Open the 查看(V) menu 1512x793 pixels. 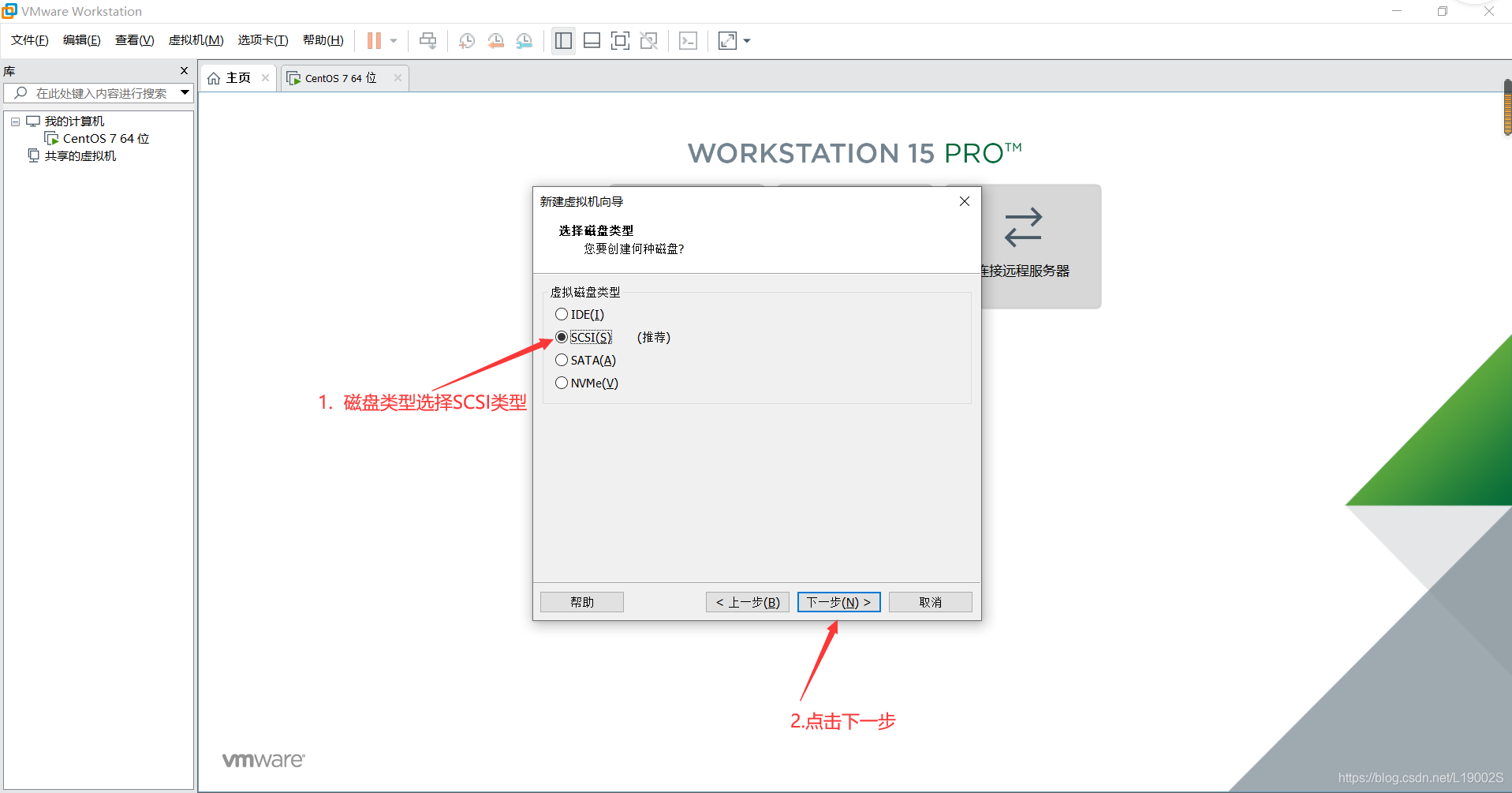pos(135,40)
